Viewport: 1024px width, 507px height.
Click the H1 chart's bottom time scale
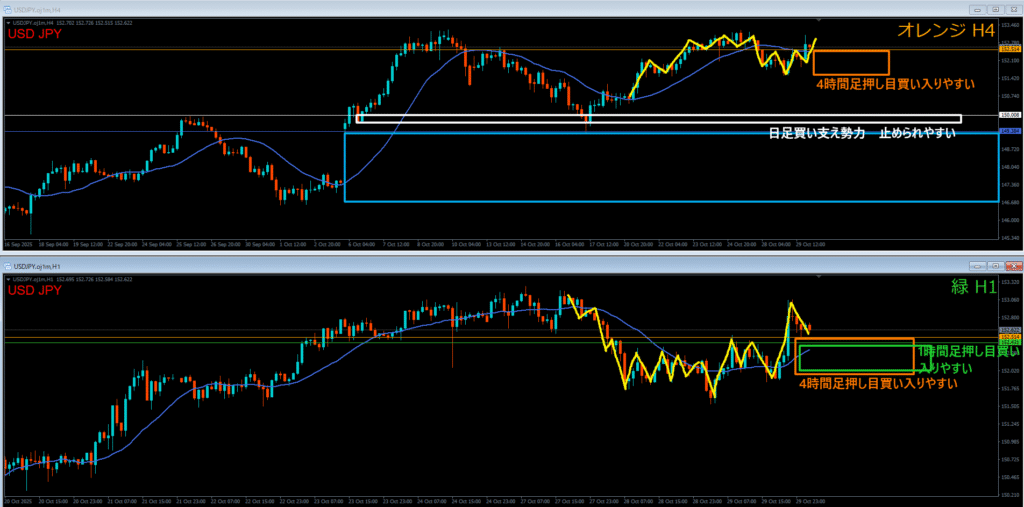(x=500, y=500)
